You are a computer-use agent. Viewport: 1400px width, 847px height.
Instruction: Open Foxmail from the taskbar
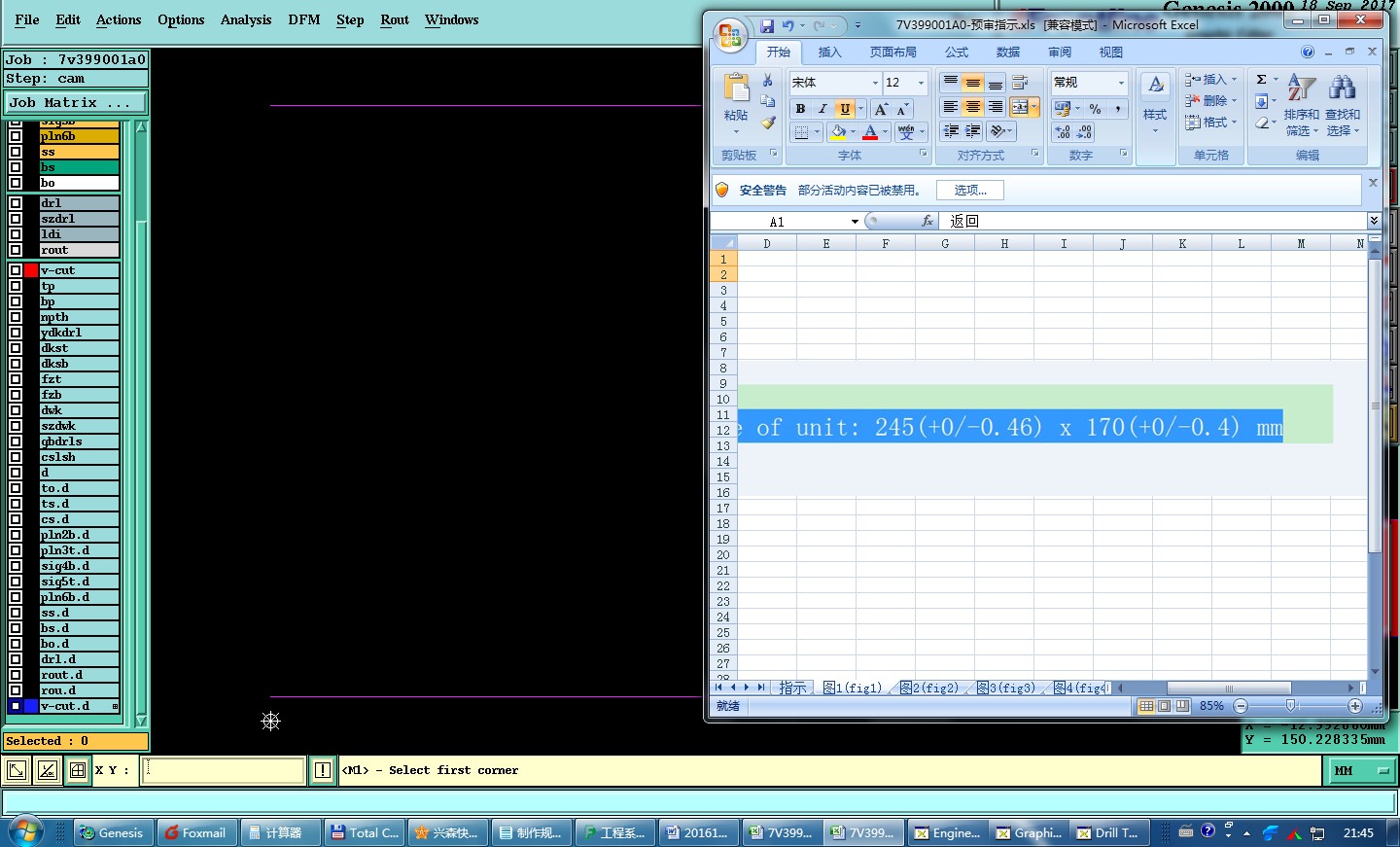(x=196, y=832)
